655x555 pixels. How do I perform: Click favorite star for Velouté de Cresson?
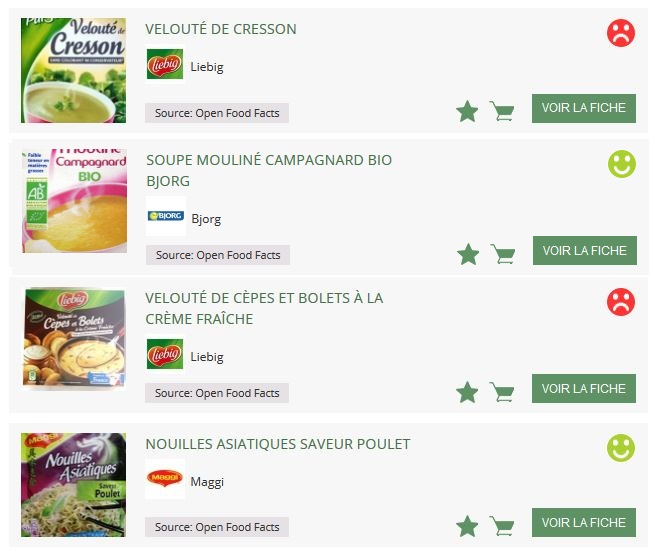[467, 111]
